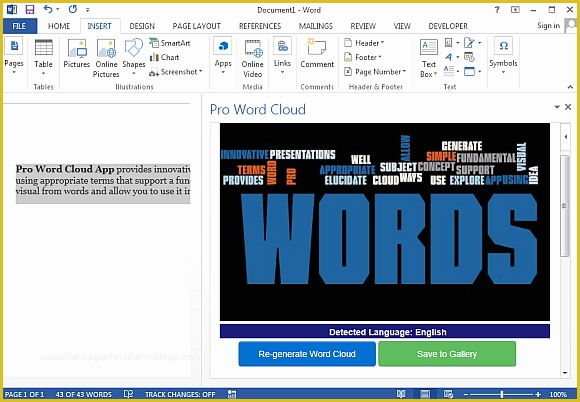Open Ribbon Display Options icon
Image resolution: width=580 pixels, height=402 pixels.
click(x=515, y=10)
